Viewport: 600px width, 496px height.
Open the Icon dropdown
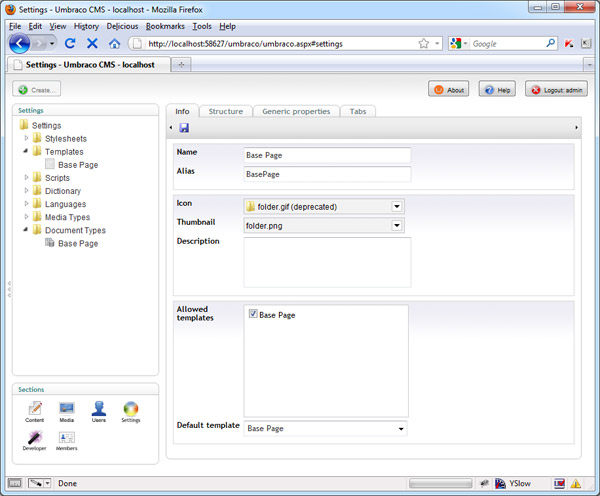397,207
